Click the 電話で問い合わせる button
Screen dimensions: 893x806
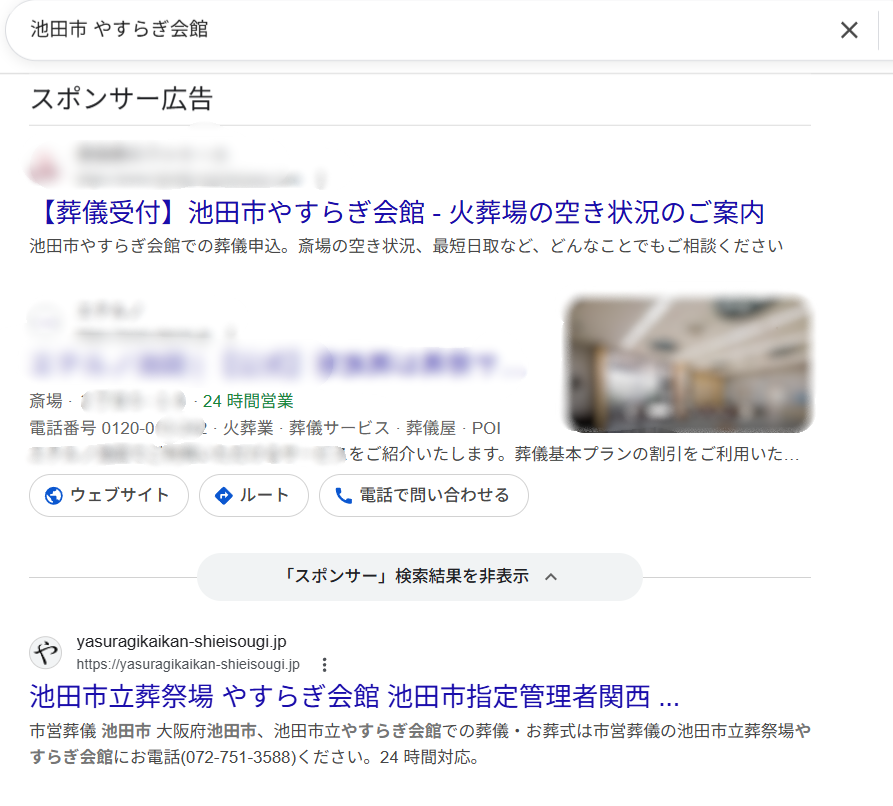click(423, 495)
